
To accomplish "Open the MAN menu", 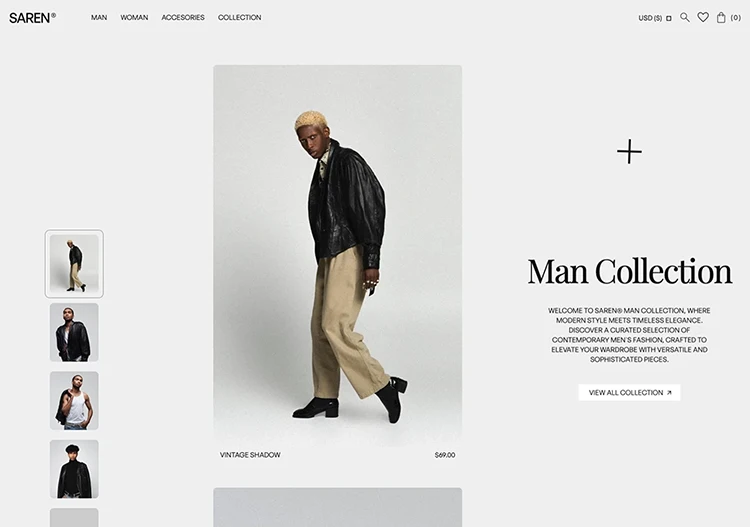I will (99, 18).
